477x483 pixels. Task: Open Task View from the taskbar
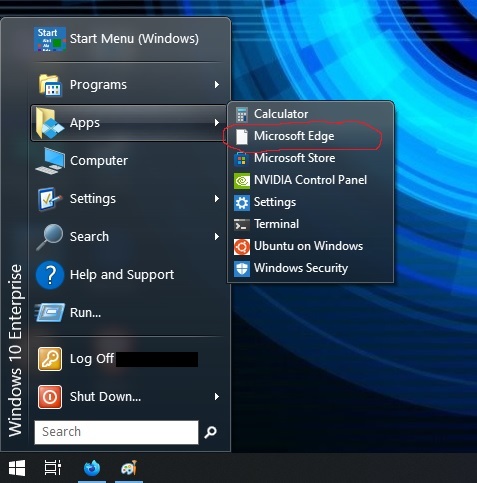(53, 467)
